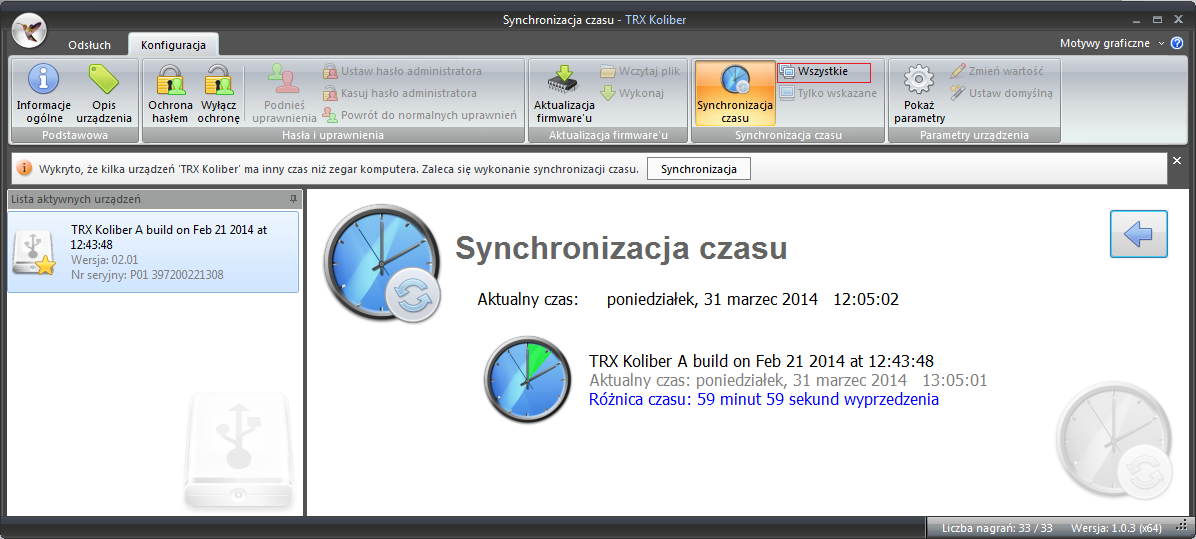1196x539 pixels.
Task: Click the Synchronizacja czasu heading
Action: click(x=621, y=249)
